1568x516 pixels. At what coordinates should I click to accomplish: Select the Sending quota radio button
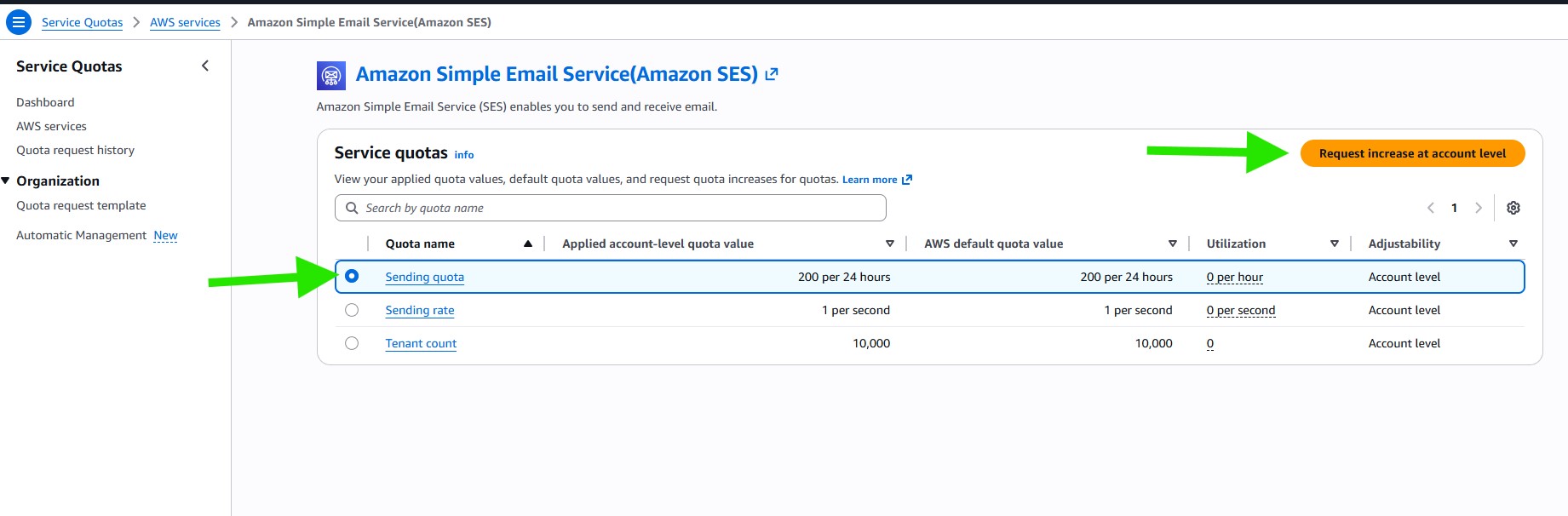tap(352, 277)
